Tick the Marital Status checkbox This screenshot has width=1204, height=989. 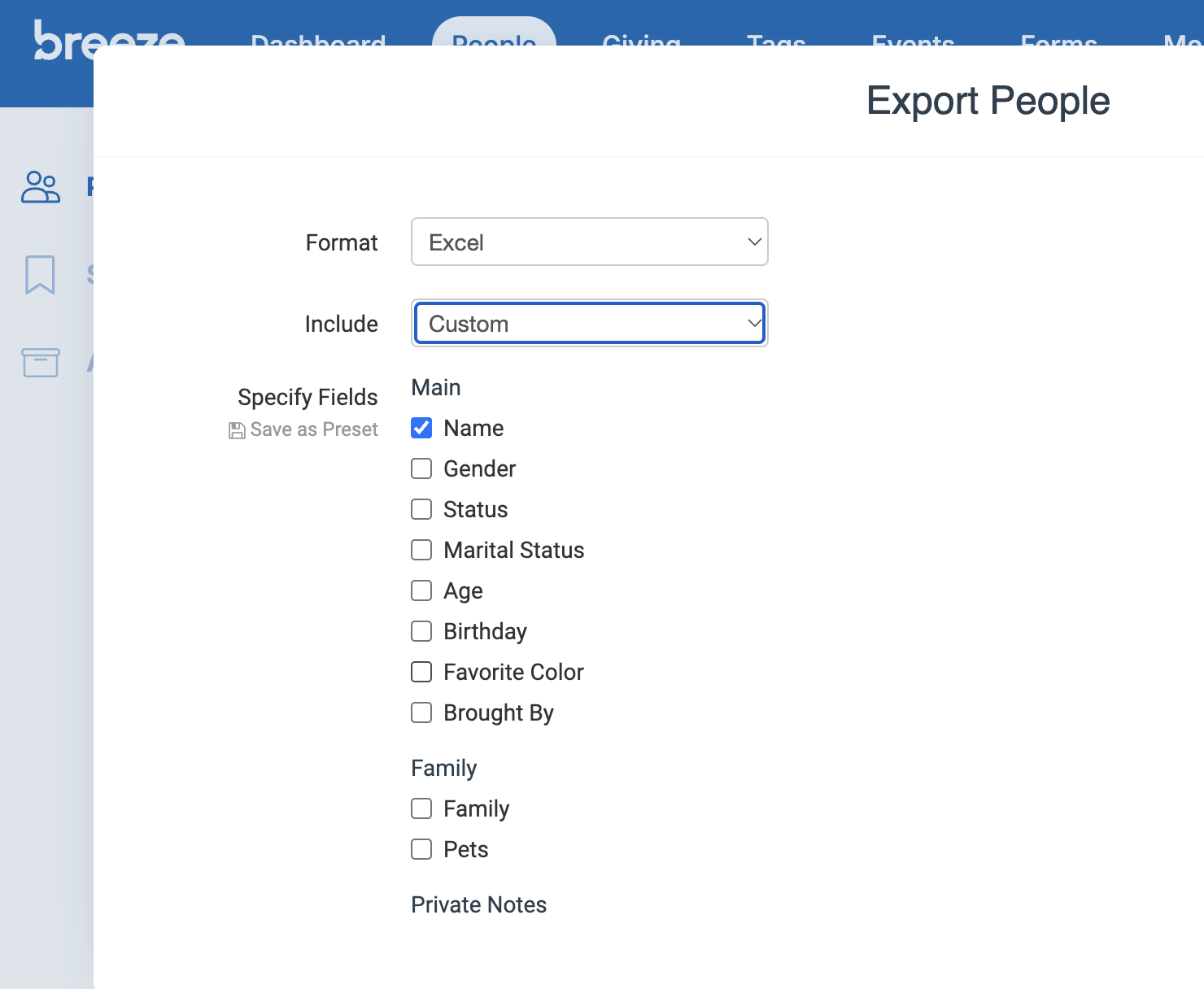point(421,550)
